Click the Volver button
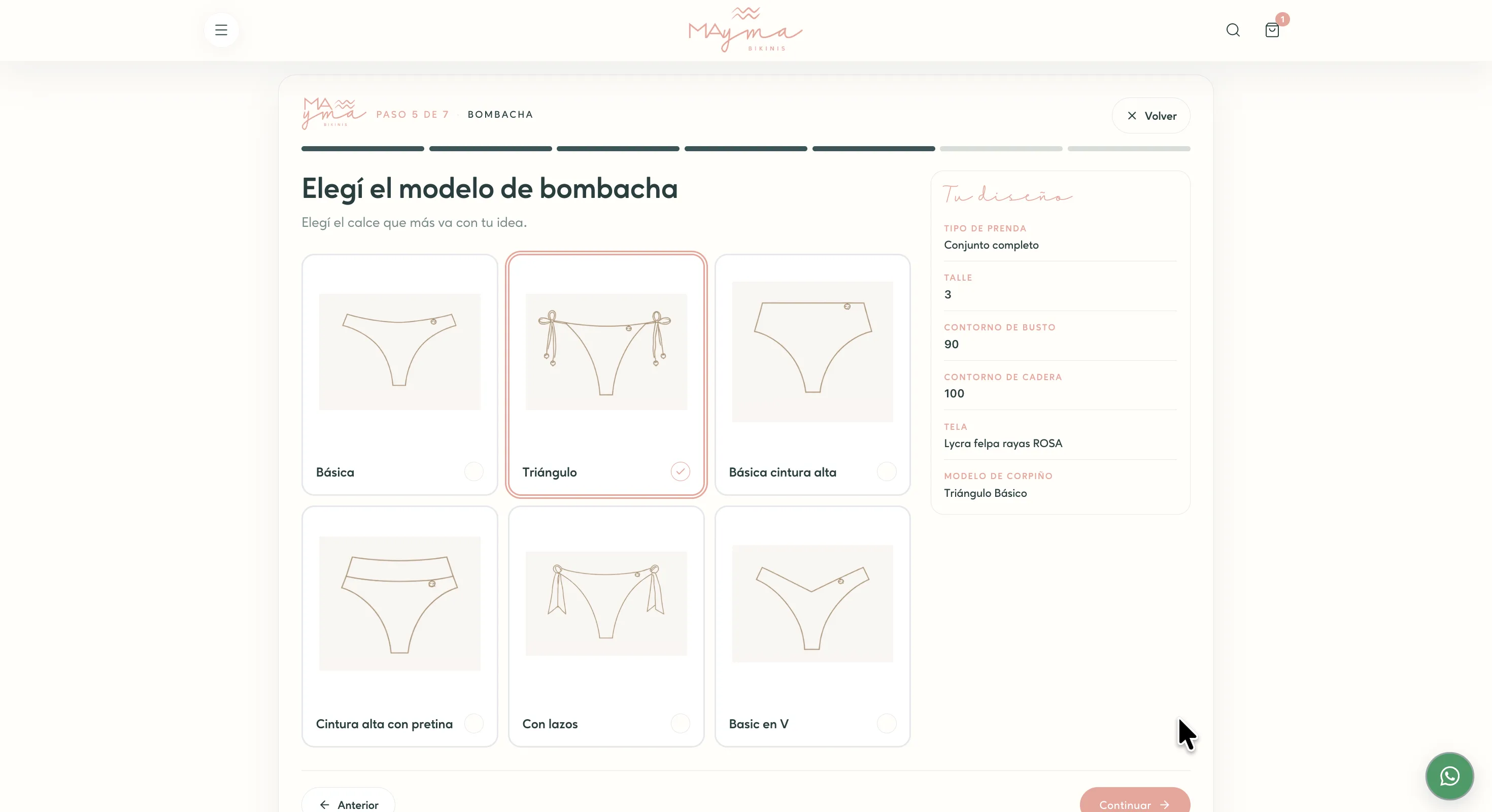Image resolution: width=1492 pixels, height=812 pixels. point(1151,116)
